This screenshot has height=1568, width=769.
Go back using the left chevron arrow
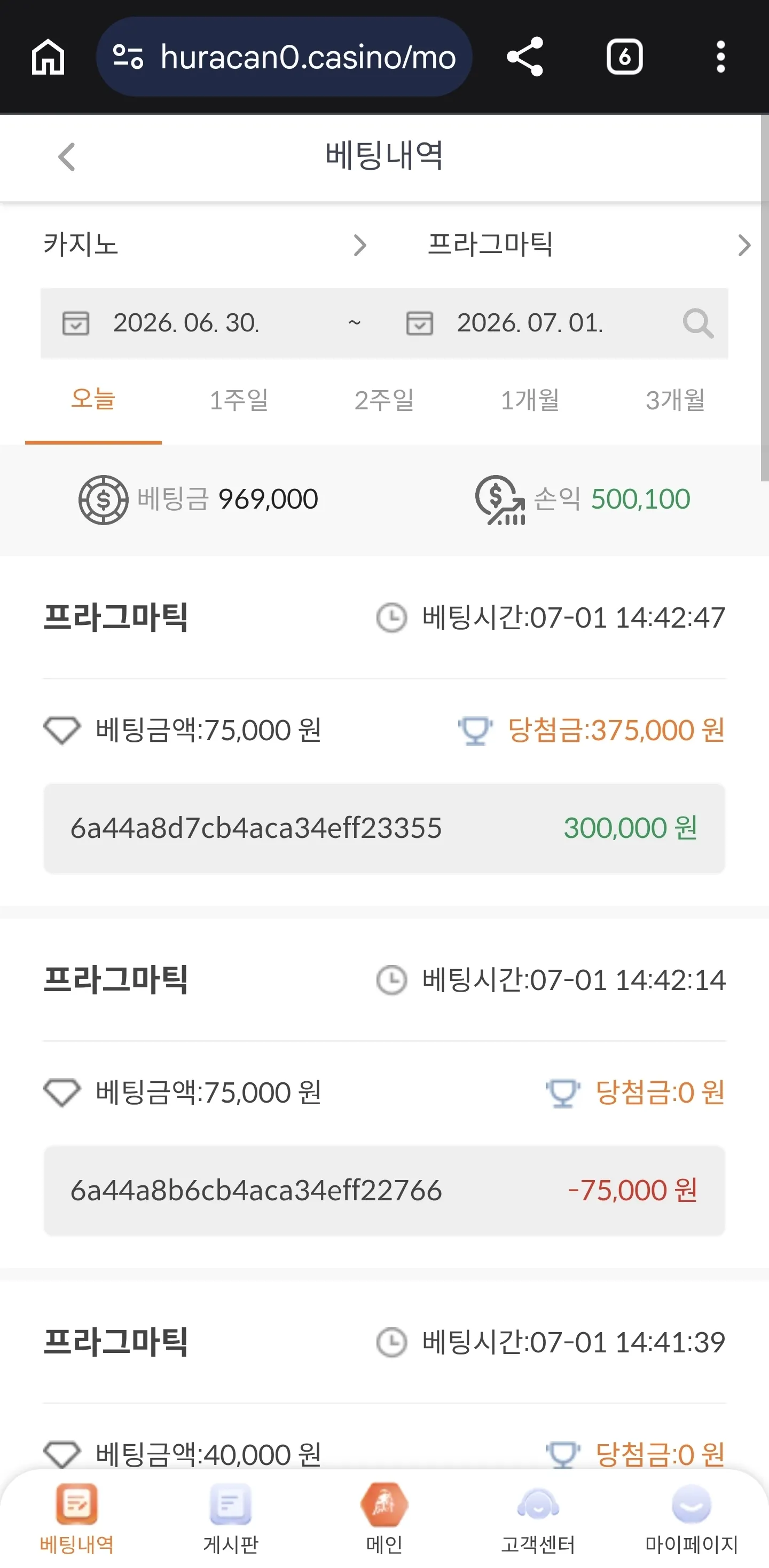coord(66,157)
